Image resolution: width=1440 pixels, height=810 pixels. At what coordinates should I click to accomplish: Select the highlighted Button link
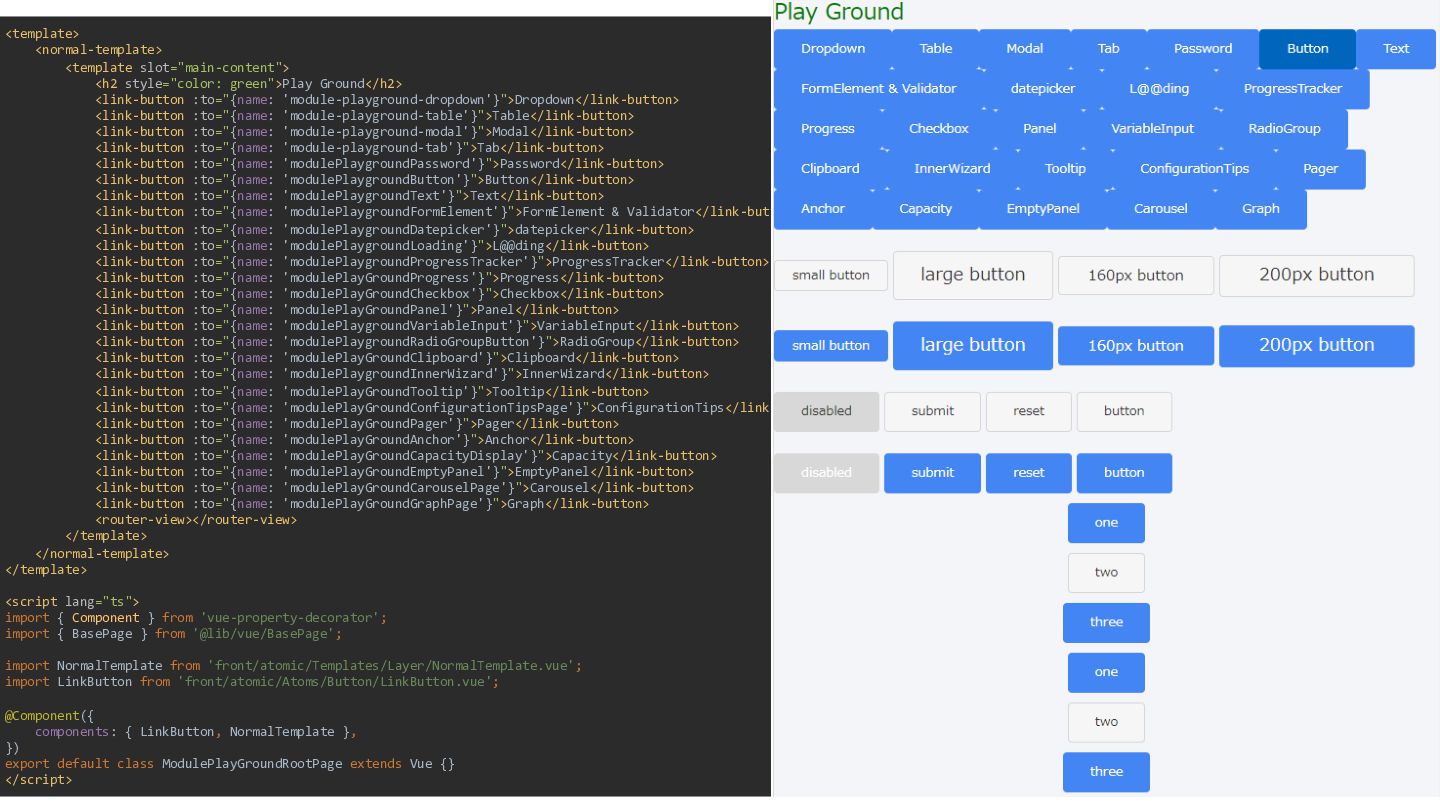tap(1308, 49)
